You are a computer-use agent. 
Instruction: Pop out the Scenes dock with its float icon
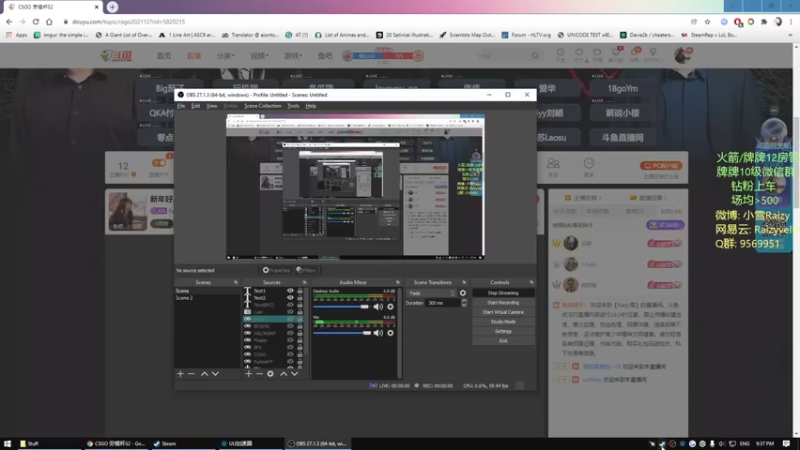(236, 282)
